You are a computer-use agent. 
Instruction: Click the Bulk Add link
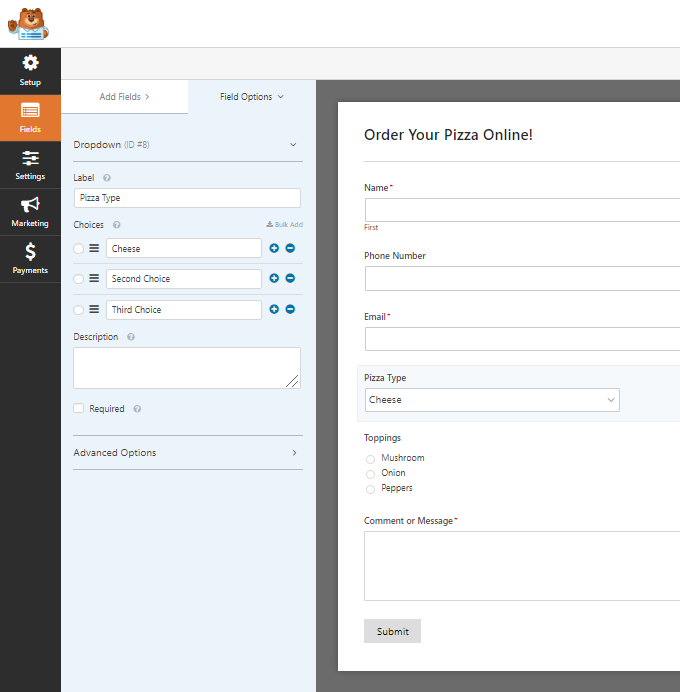click(285, 225)
